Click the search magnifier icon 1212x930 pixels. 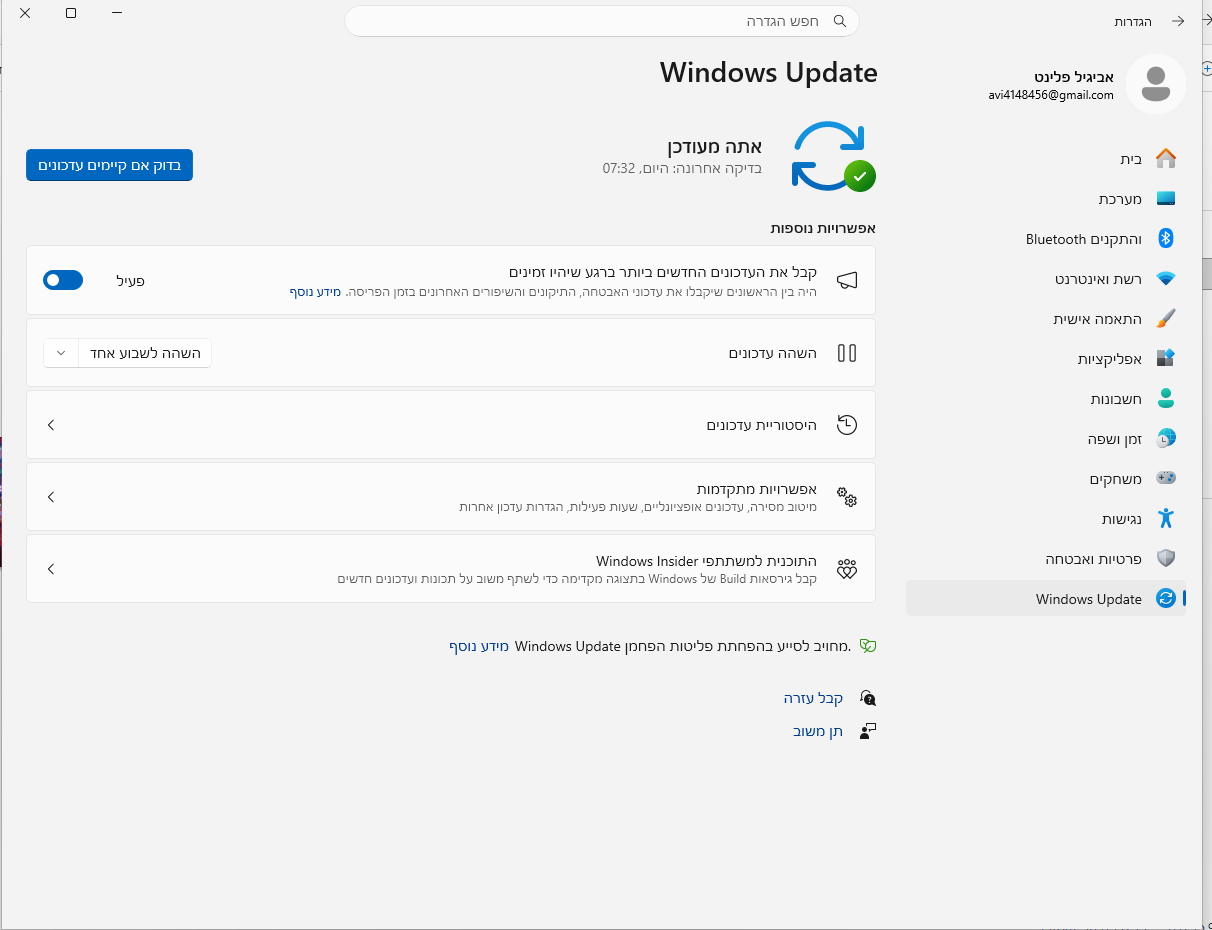[840, 21]
